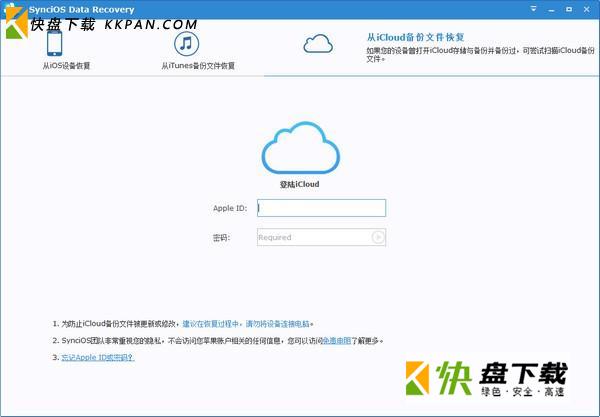Click the sign-in arrow in password field
This screenshot has height=417, width=600.
378,237
